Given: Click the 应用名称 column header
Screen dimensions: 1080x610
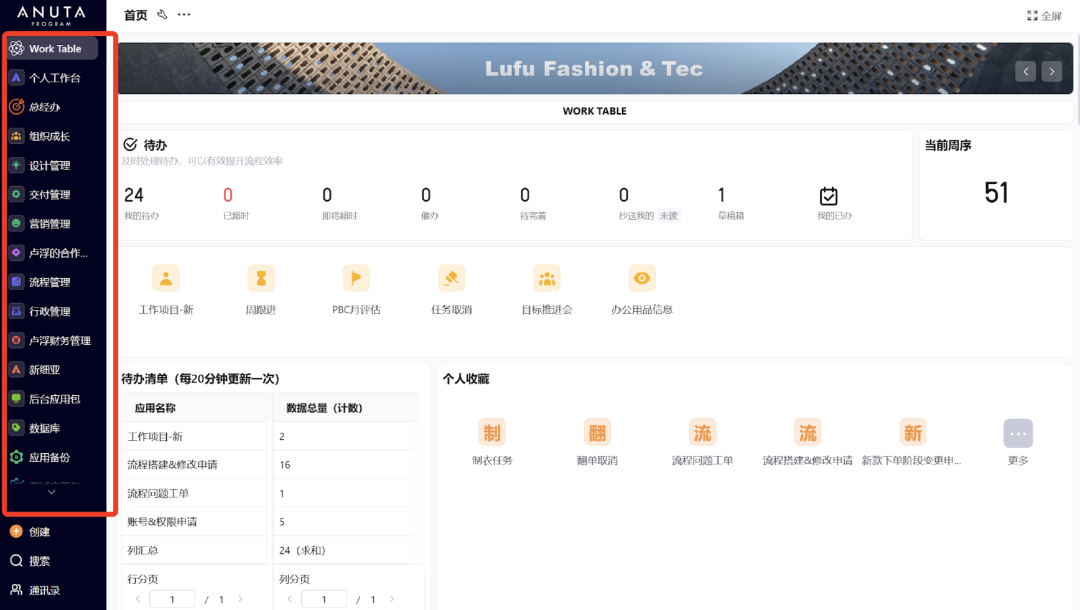Looking at the screenshot, I should click(x=194, y=408).
